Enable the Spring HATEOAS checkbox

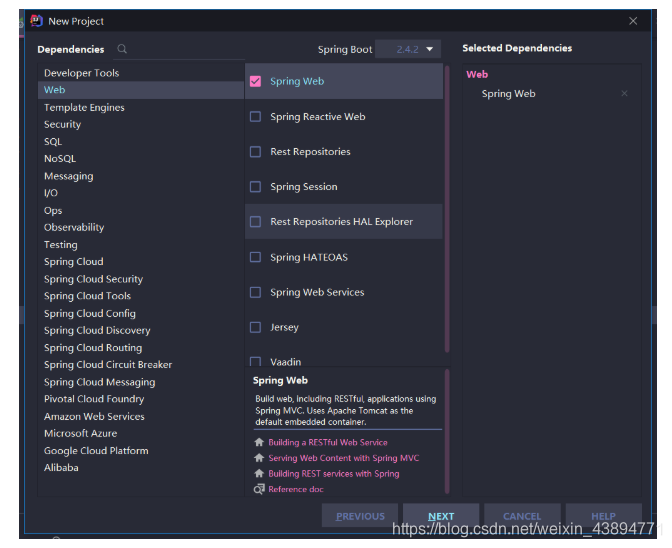(x=255, y=257)
